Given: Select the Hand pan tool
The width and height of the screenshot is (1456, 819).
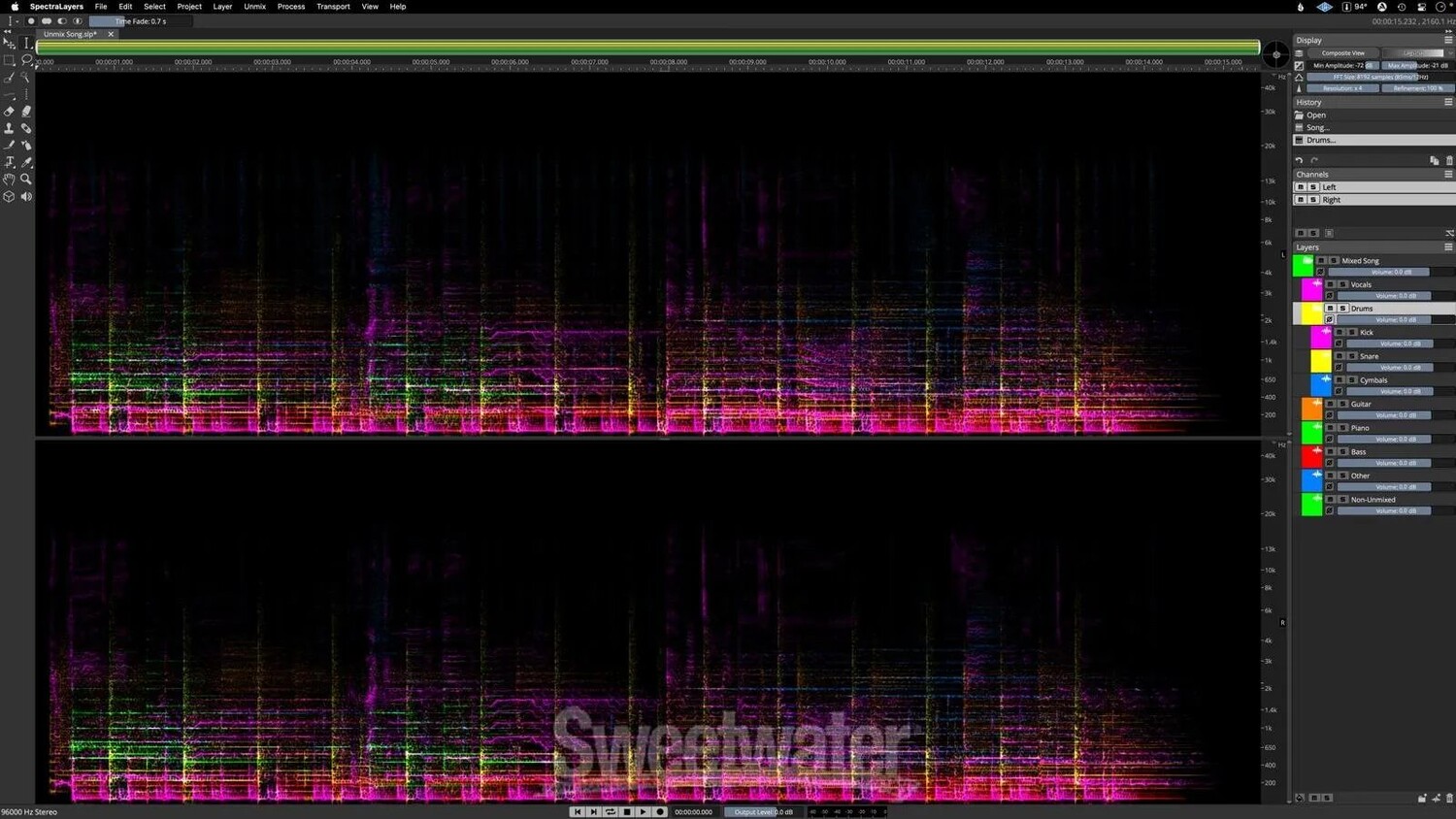Looking at the screenshot, I should [x=10, y=180].
